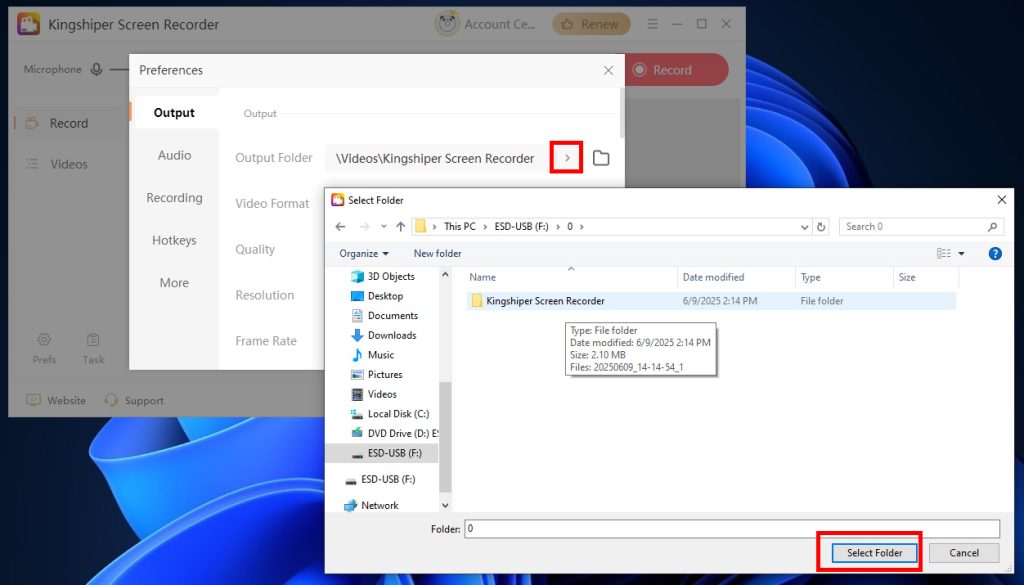This screenshot has height=585, width=1024.
Task: Switch to Hotkeys tab in Preferences
Action: click(174, 240)
